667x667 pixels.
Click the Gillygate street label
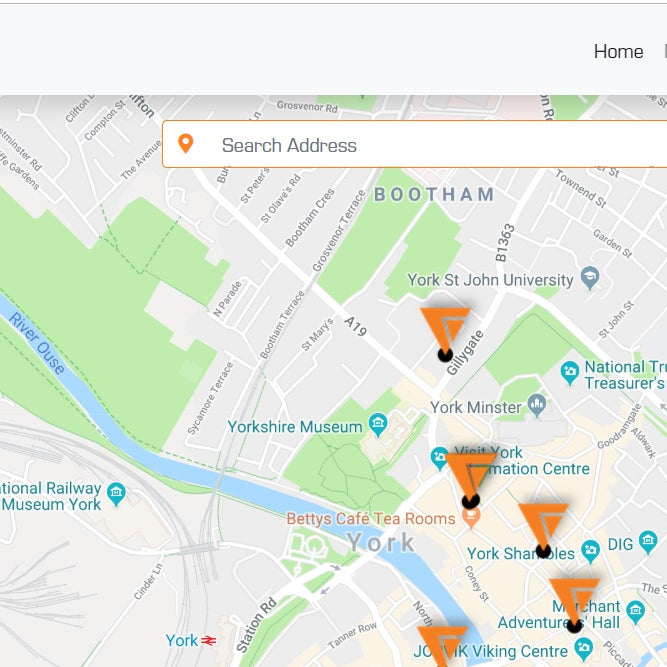[x=465, y=353]
